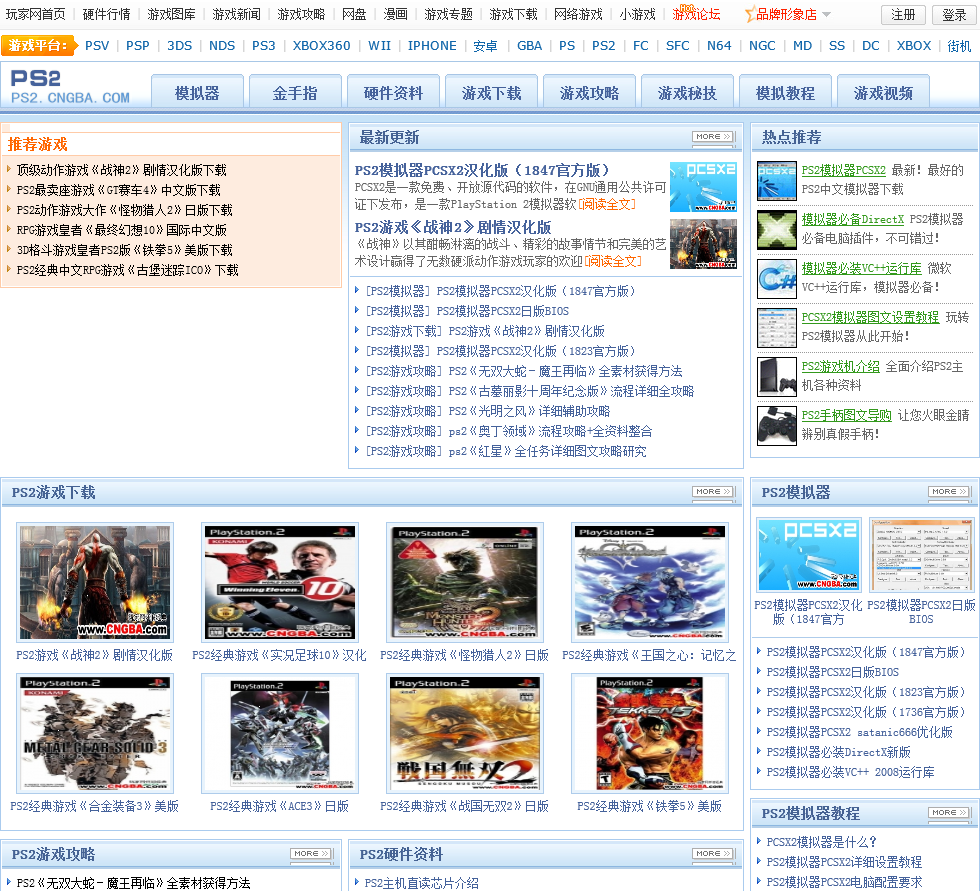This screenshot has width=980, height=891.
Task: Open the 游戏下载 tab
Action: pyautogui.click(x=491, y=92)
